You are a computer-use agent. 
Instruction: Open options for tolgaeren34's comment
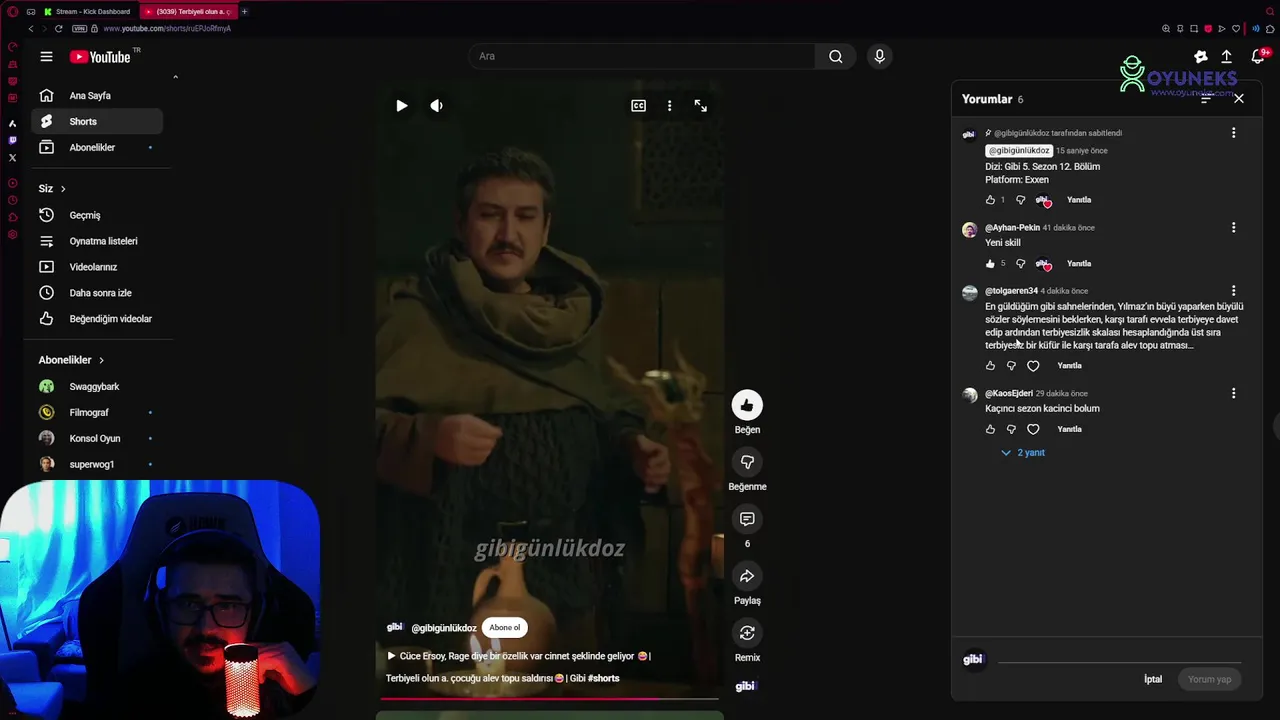(1233, 291)
